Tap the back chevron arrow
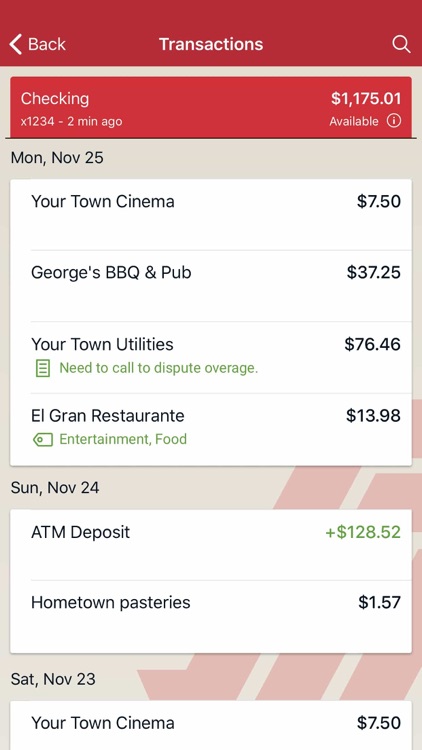Image resolution: width=422 pixels, height=750 pixels. point(15,44)
